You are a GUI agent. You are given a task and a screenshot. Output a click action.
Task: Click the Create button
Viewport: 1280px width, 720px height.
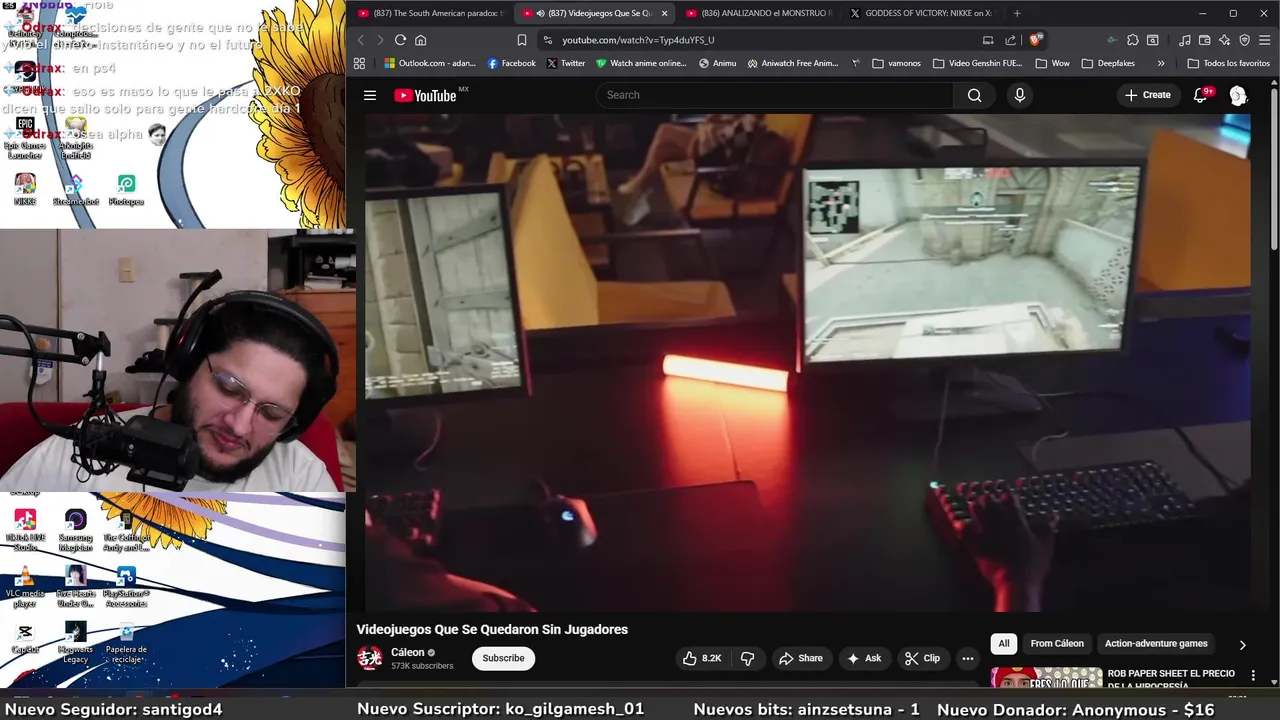[x=1147, y=95]
